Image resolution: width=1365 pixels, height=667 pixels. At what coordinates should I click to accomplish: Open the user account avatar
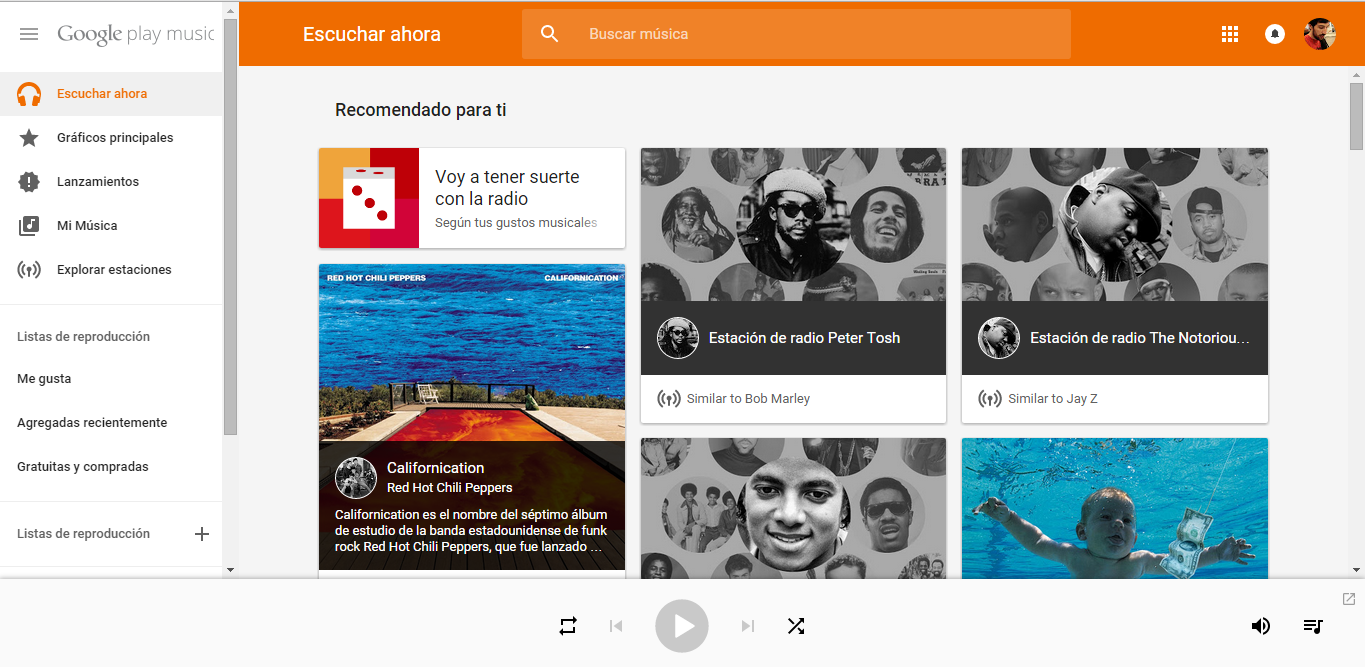pos(1320,34)
